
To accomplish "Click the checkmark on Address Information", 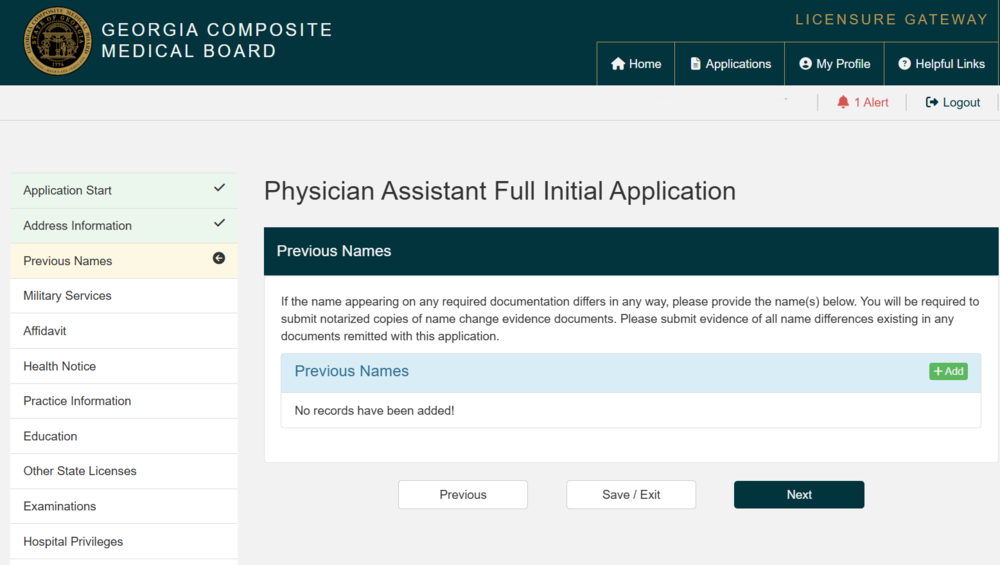I will [219, 223].
